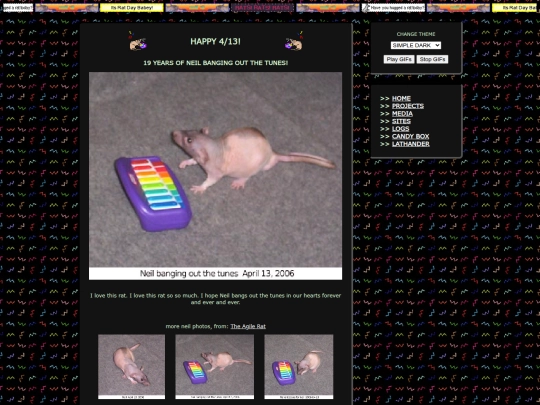The height and width of the screenshot is (405, 540).
Task: Click the party rat icon left of the heading
Action: pyautogui.click(x=138, y=41)
